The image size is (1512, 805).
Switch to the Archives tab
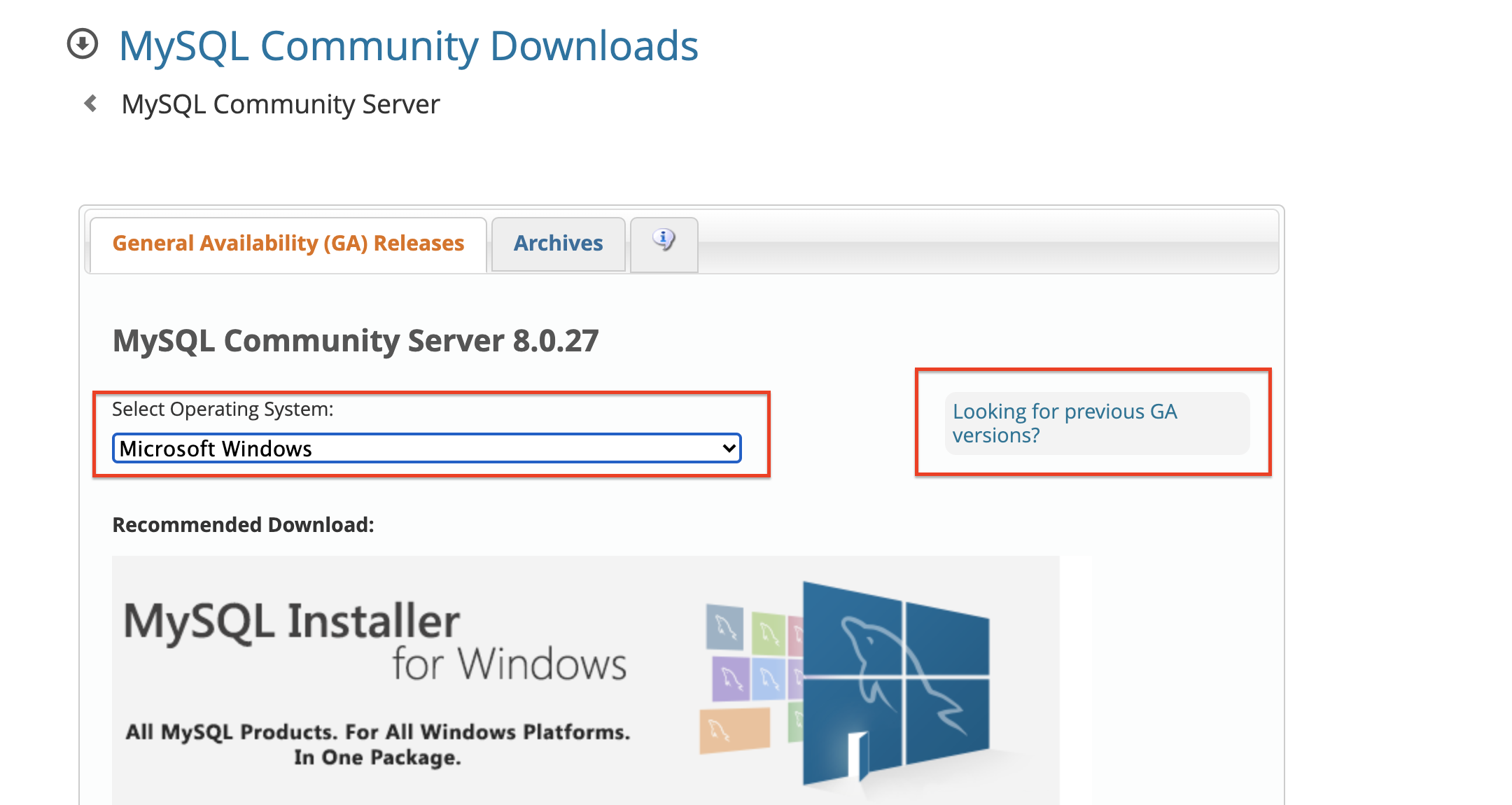tap(559, 243)
